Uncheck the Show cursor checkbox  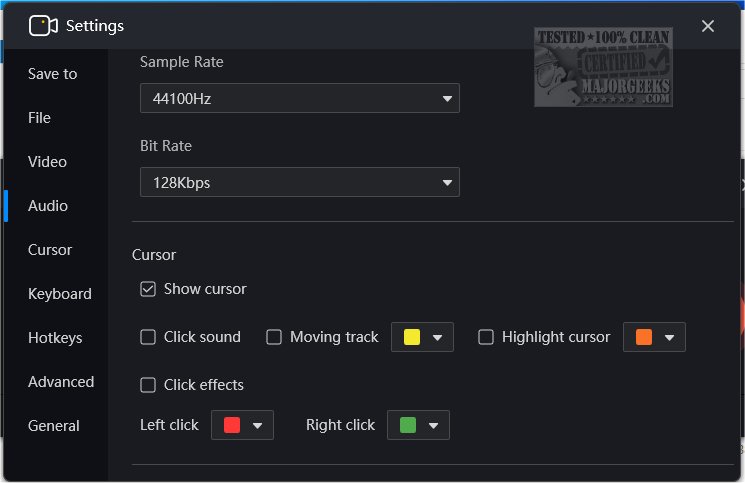[148, 289]
